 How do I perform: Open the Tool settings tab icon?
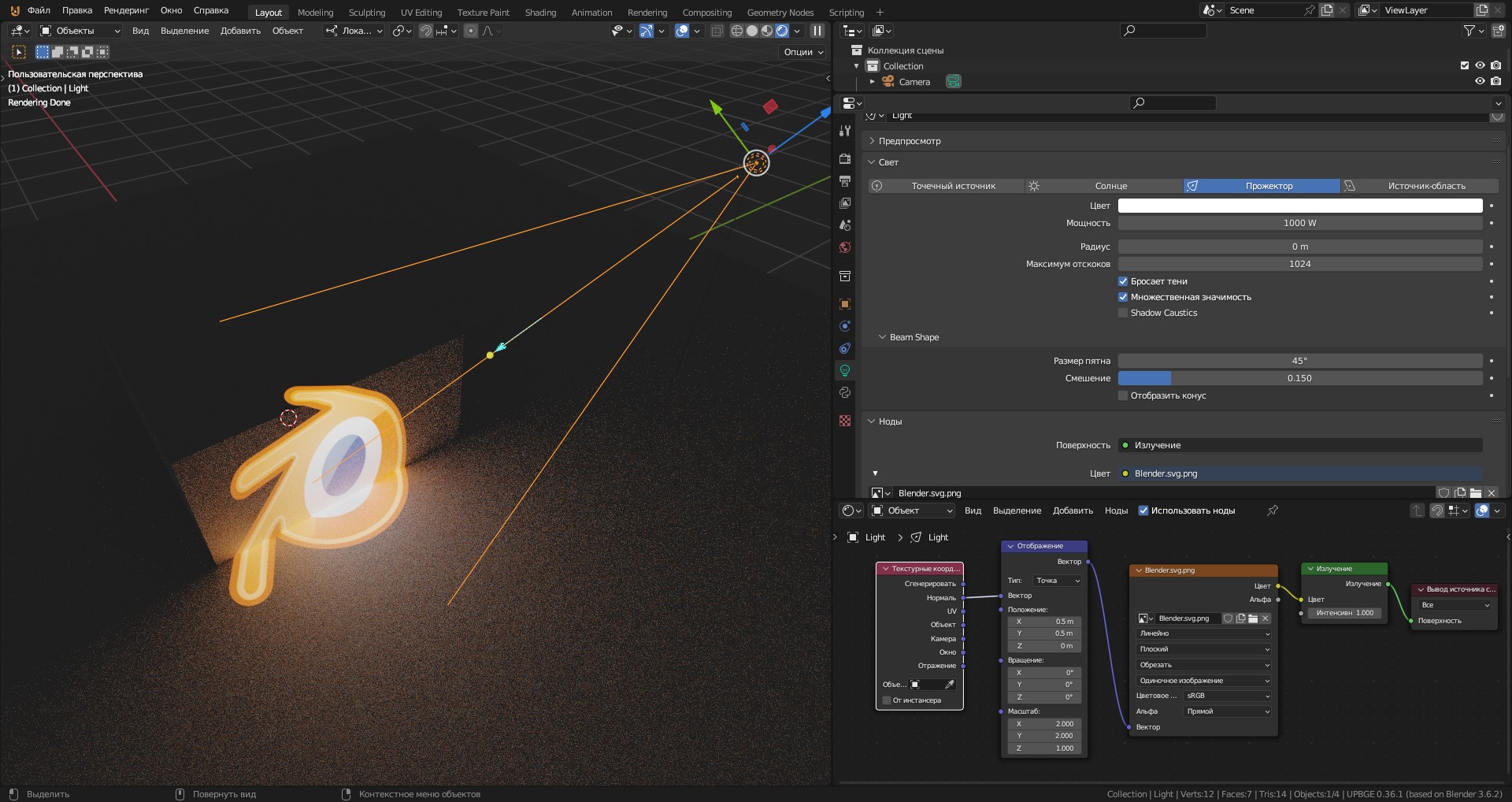pos(845,131)
